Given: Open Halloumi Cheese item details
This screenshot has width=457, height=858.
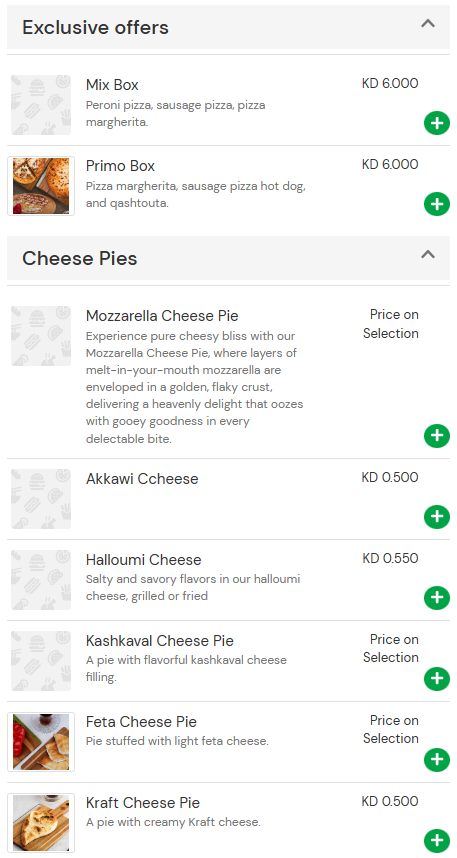Looking at the screenshot, I should click(143, 560).
